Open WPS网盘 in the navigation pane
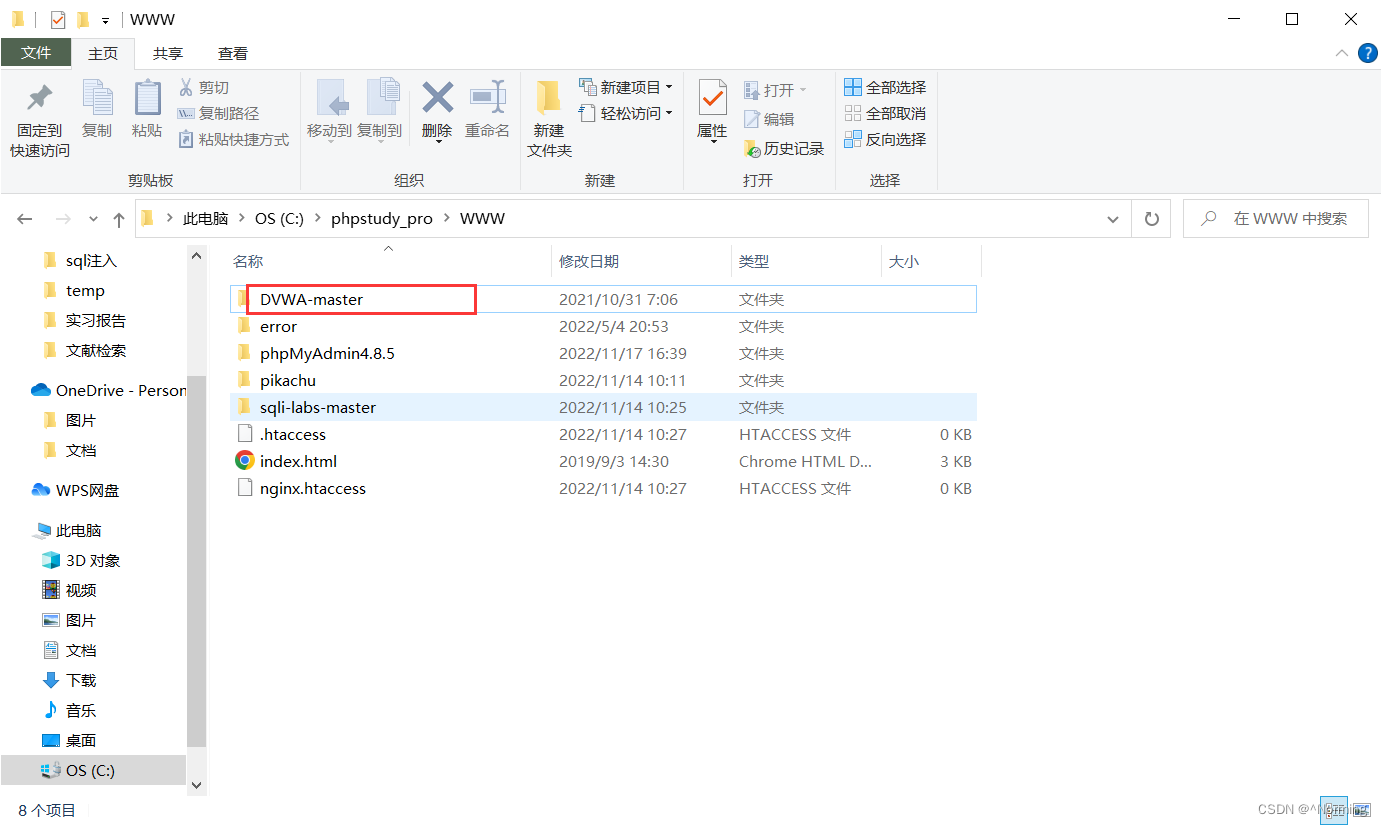Image resolution: width=1382 pixels, height=826 pixels. point(76,490)
